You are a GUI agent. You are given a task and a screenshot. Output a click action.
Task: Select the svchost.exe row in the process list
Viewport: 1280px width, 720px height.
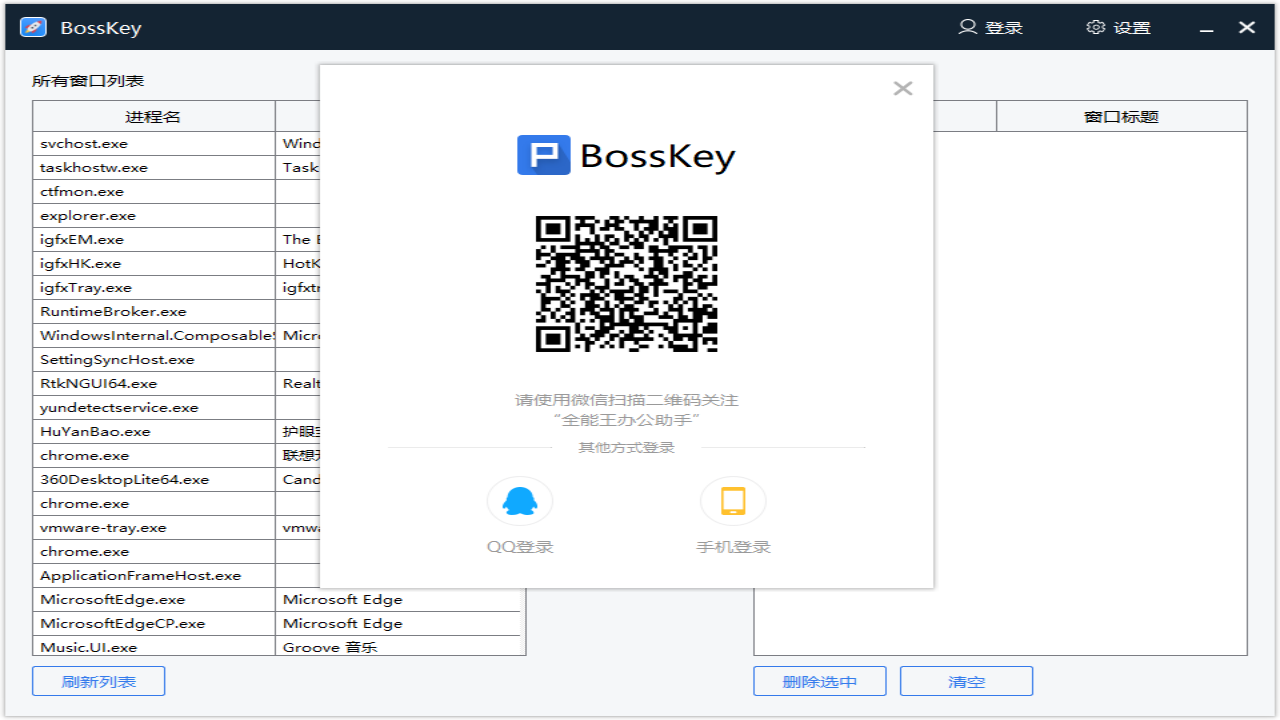[150, 143]
